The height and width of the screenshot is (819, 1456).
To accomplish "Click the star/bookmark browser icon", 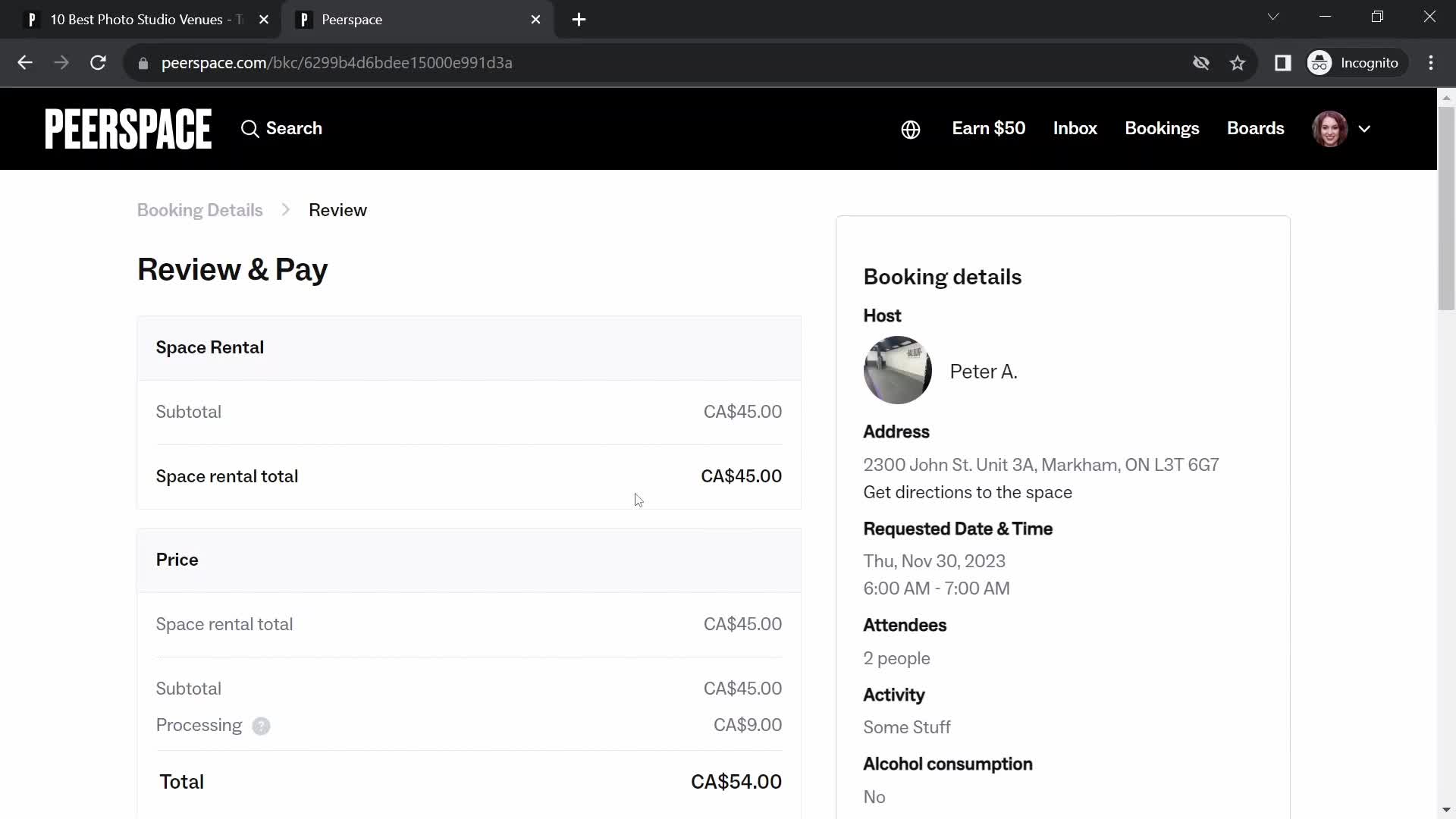I will (1238, 62).
